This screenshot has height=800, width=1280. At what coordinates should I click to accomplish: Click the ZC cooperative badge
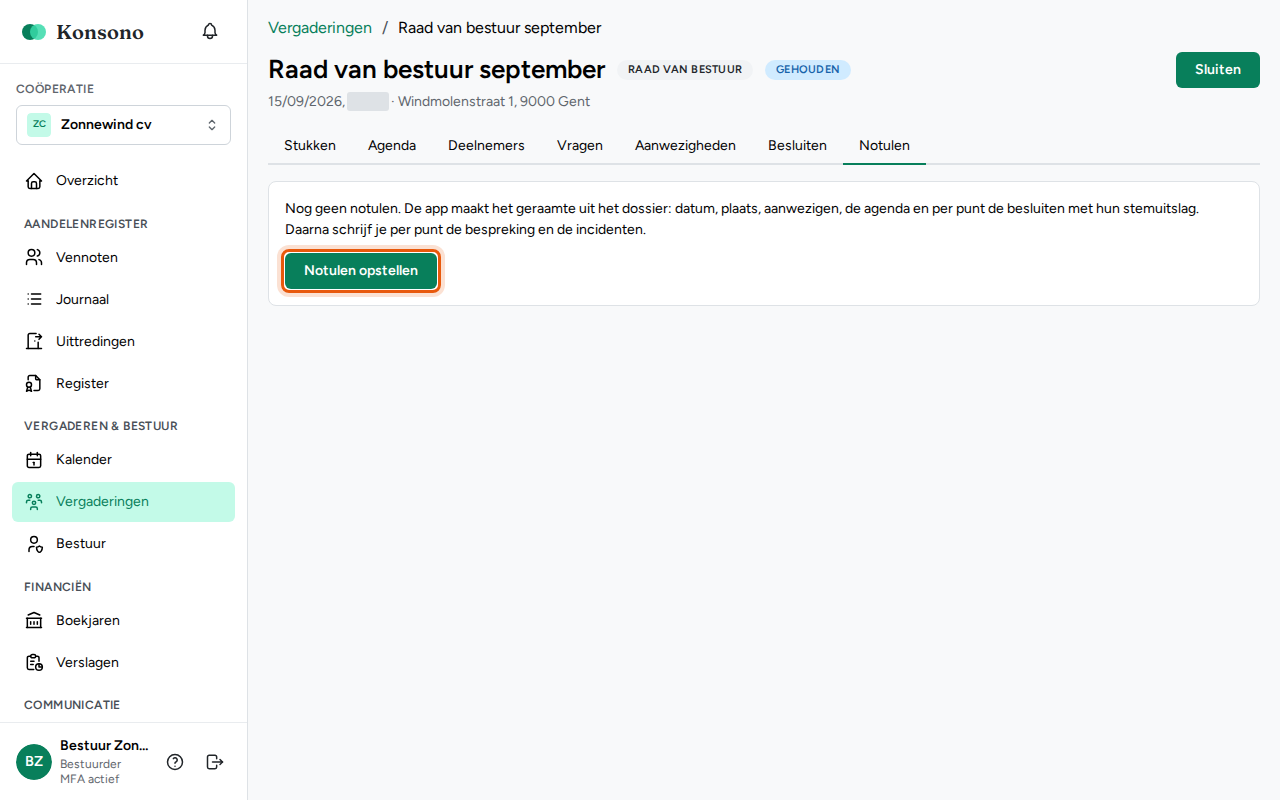tap(39, 125)
